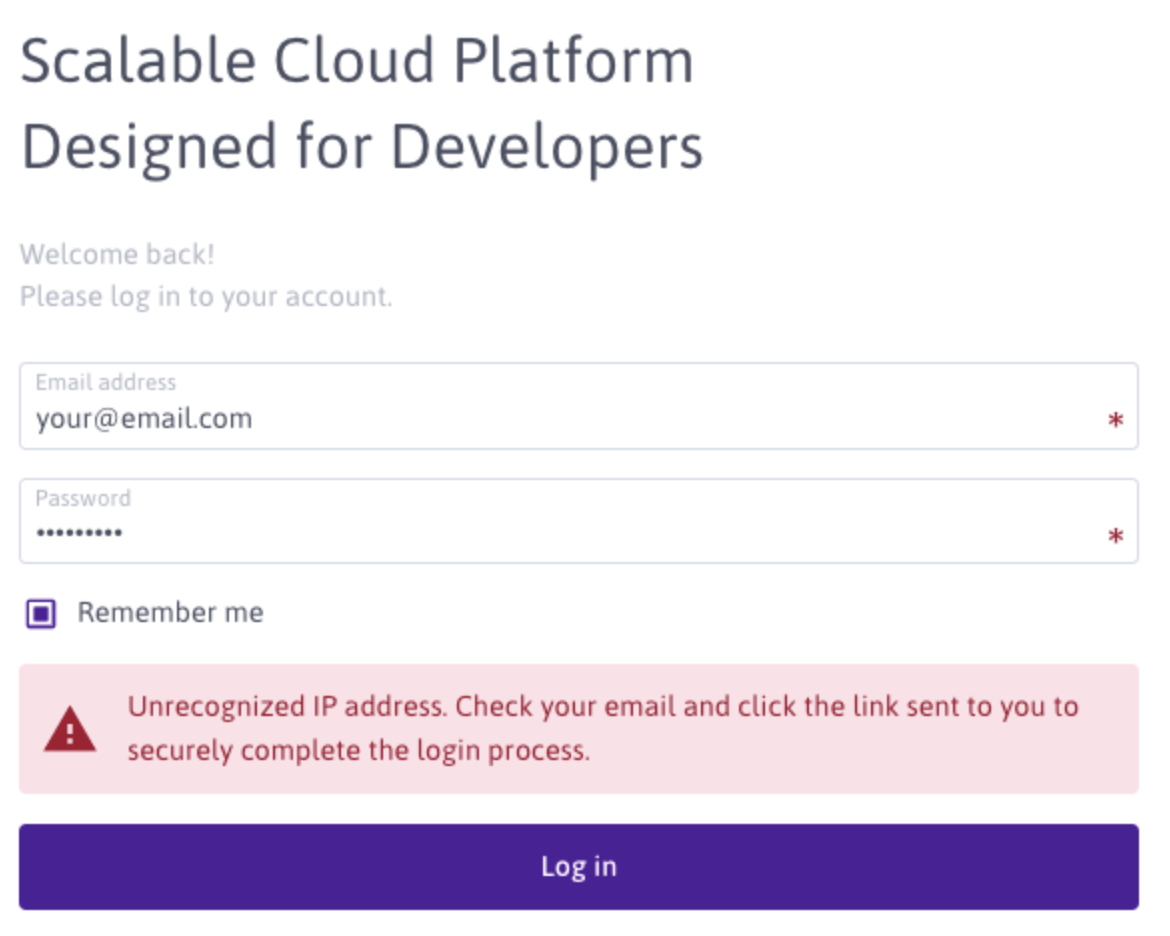Click the your@email.com entered text
Image resolution: width=1170 pixels, height=936 pixels.
click(x=144, y=418)
